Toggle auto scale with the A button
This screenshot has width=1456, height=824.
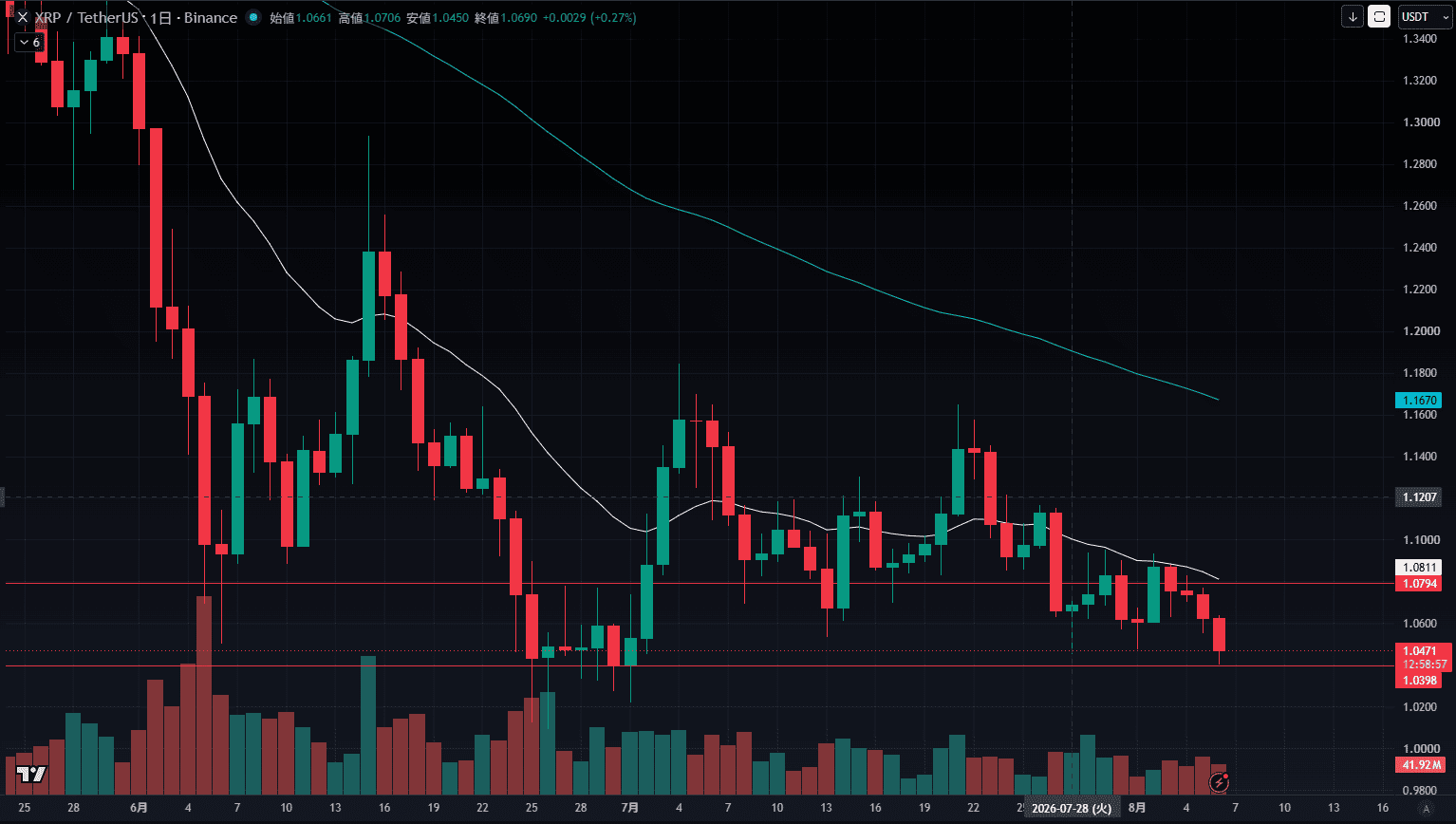pos(1425,808)
